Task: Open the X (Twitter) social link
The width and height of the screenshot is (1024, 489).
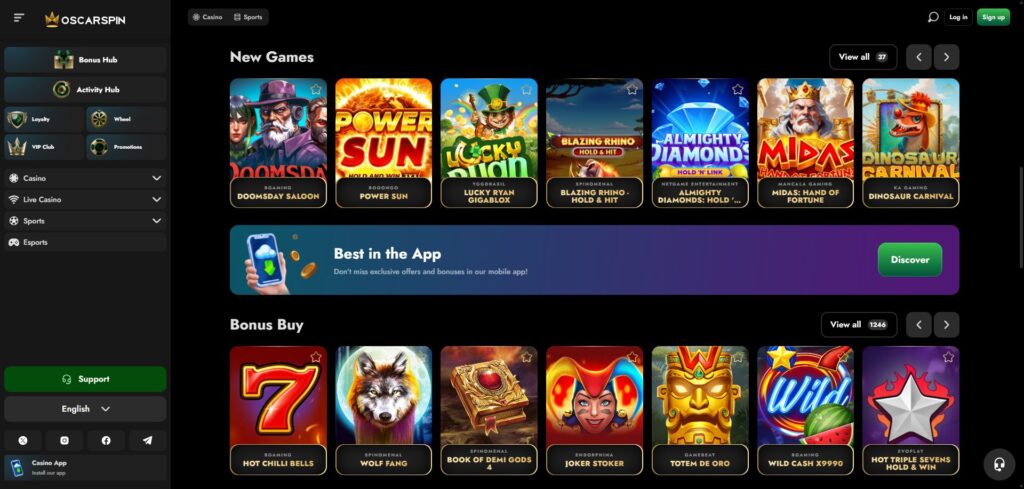Action: pos(23,441)
